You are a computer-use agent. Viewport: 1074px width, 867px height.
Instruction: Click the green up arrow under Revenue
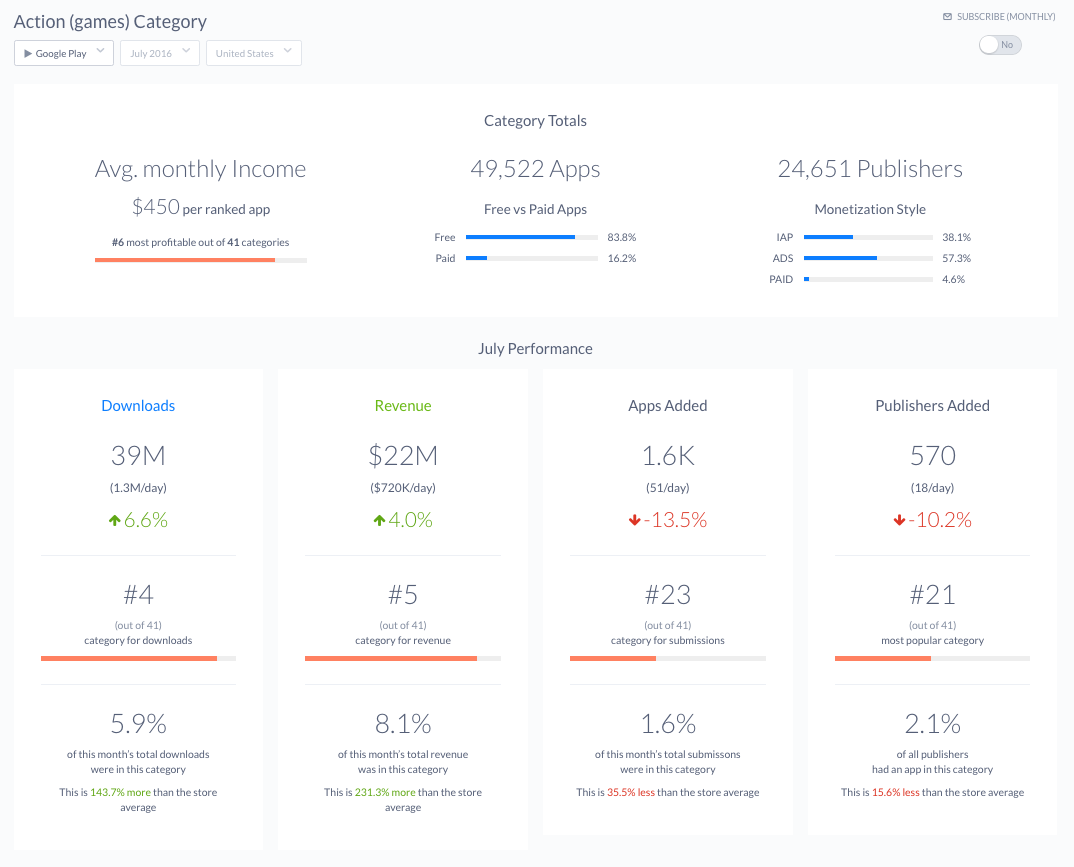tap(380, 519)
